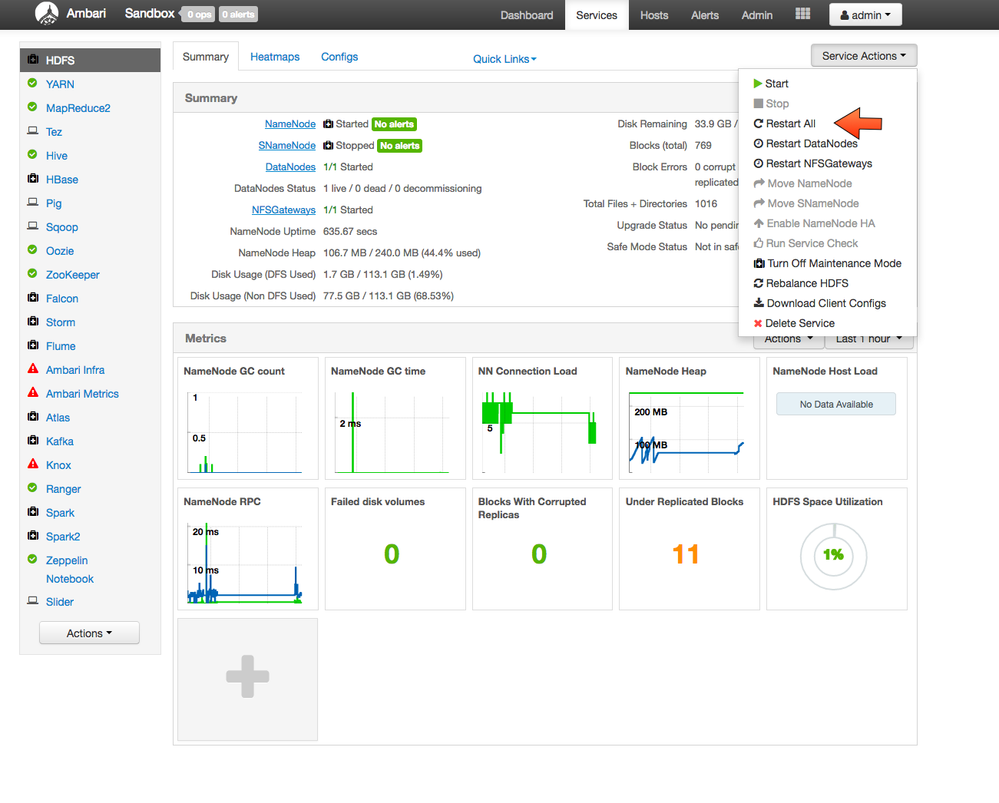The height and width of the screenshot is (803, 999).
Task: Click the plus icon to add a metric widget
Action: point(247,676)
